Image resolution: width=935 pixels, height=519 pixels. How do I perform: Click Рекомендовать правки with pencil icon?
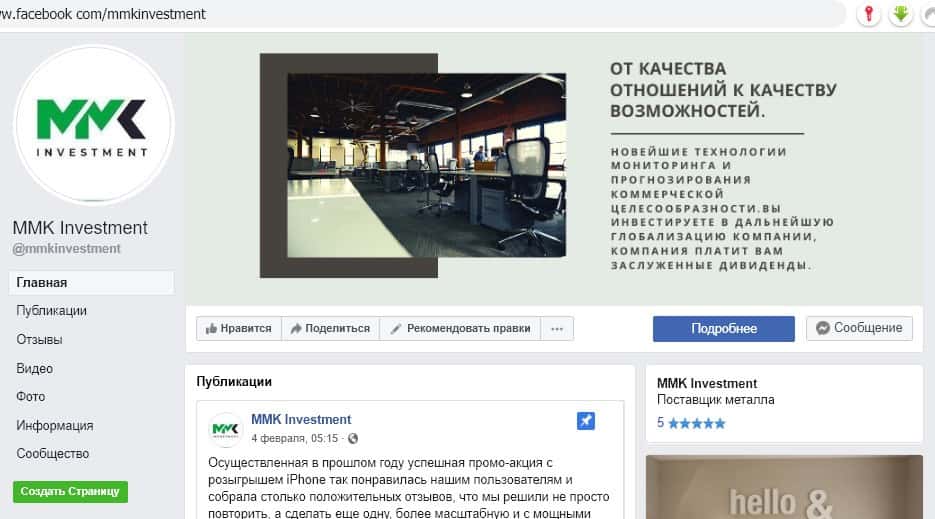coord(460,328)
